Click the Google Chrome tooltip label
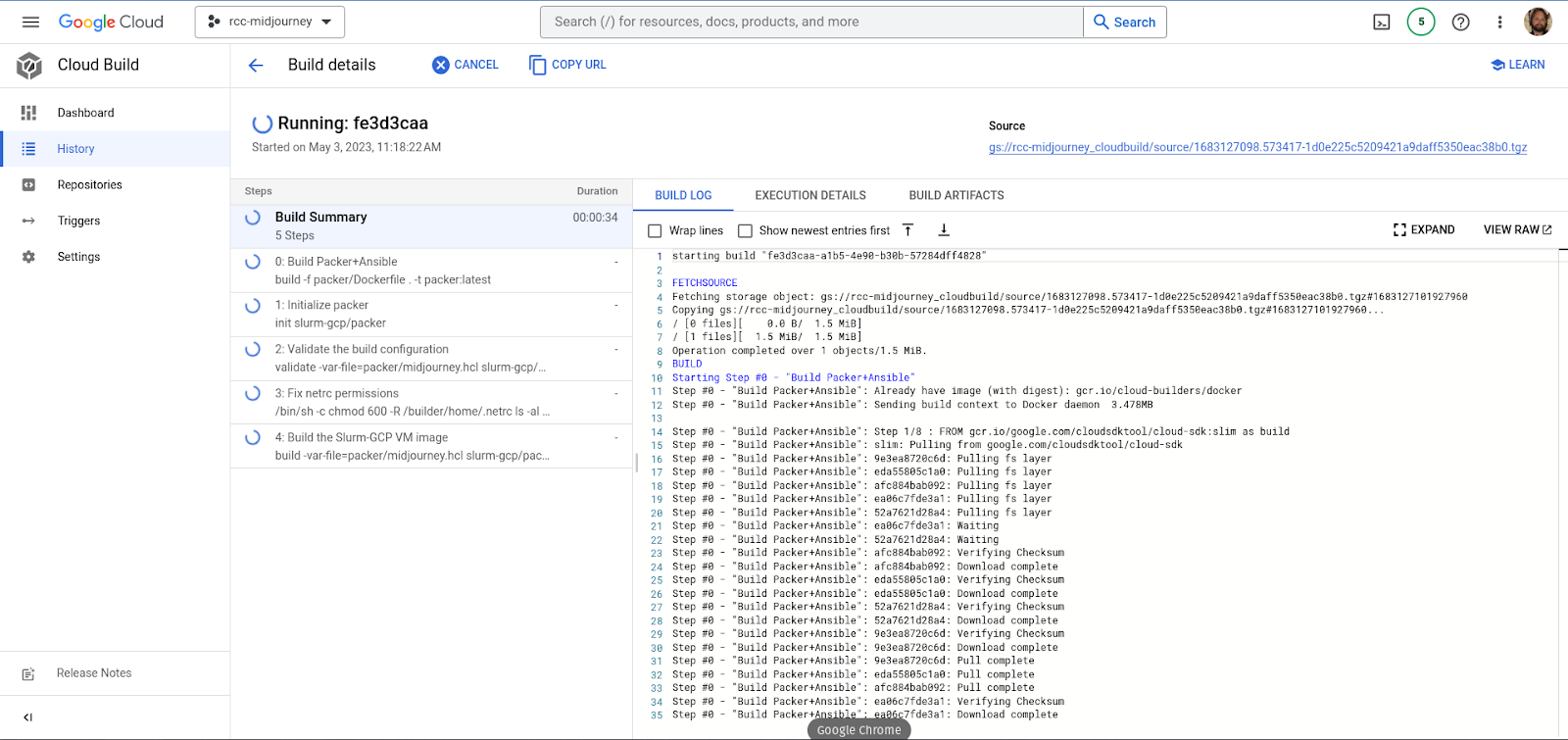 pos(859,730)
